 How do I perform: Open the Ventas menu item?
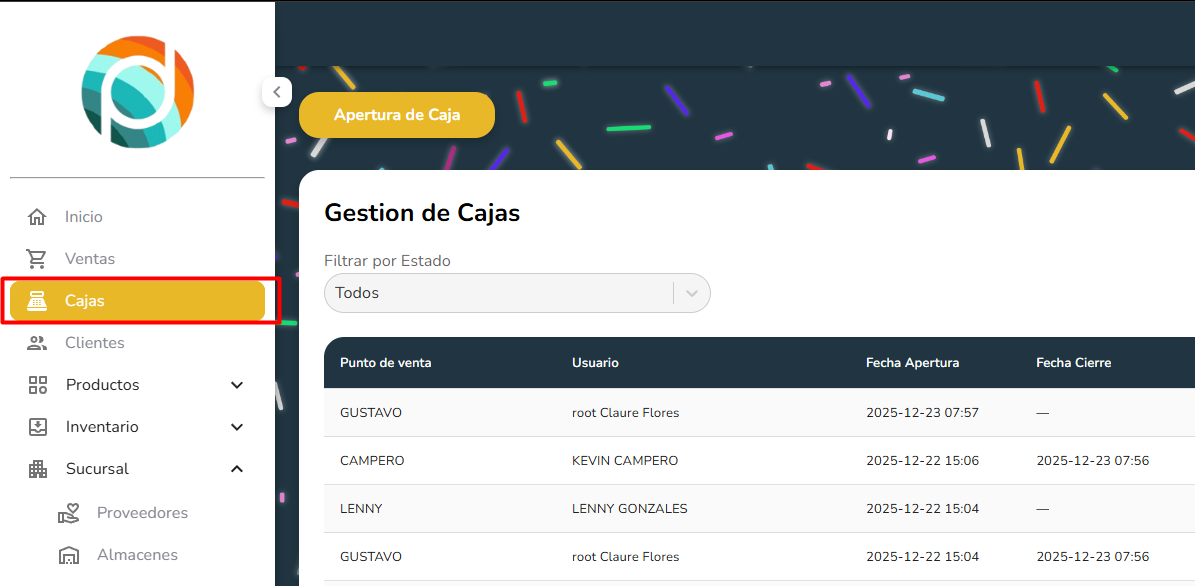(90, 259)
